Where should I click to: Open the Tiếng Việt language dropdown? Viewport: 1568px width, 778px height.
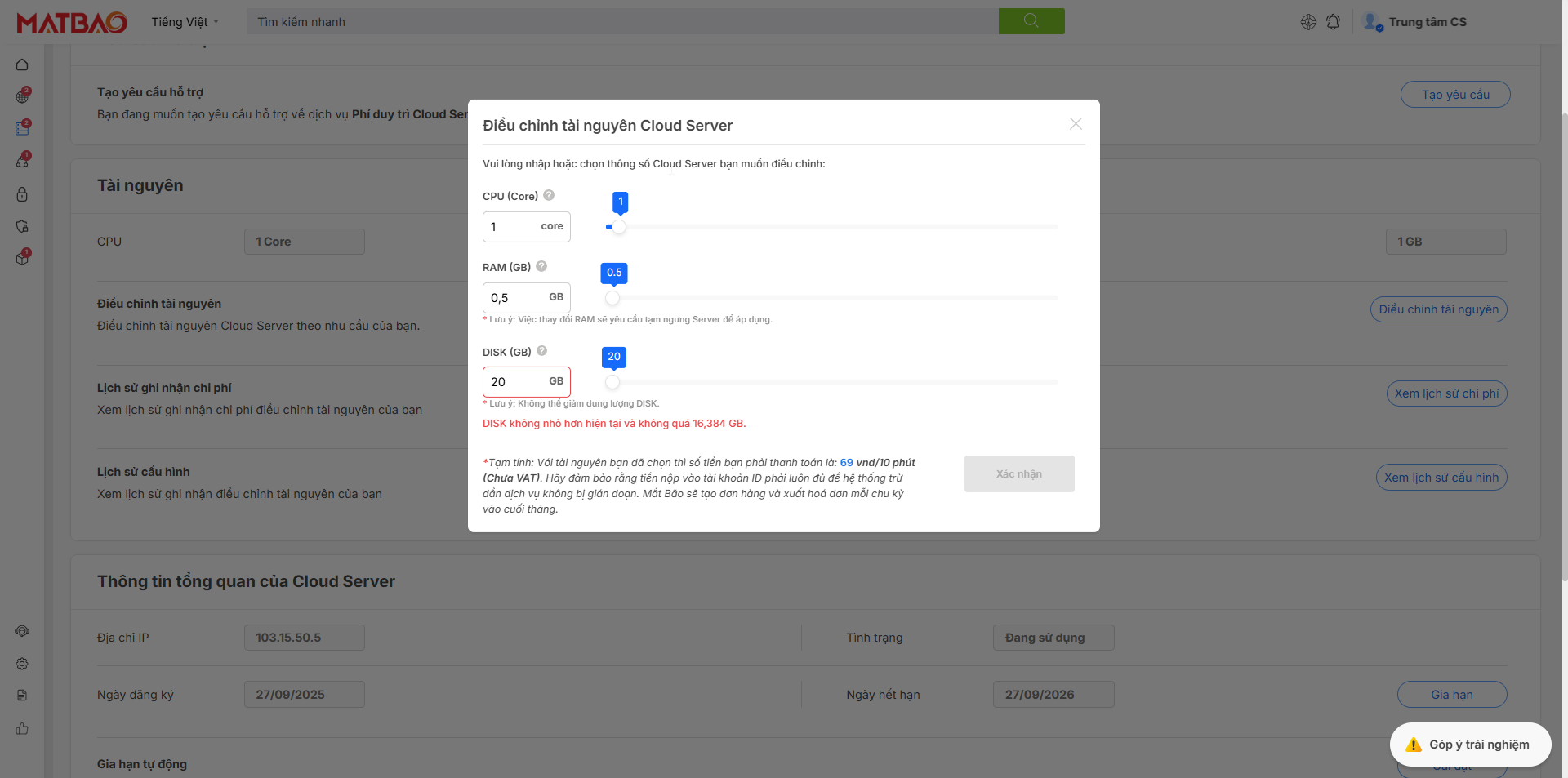(x=185, y=22)
